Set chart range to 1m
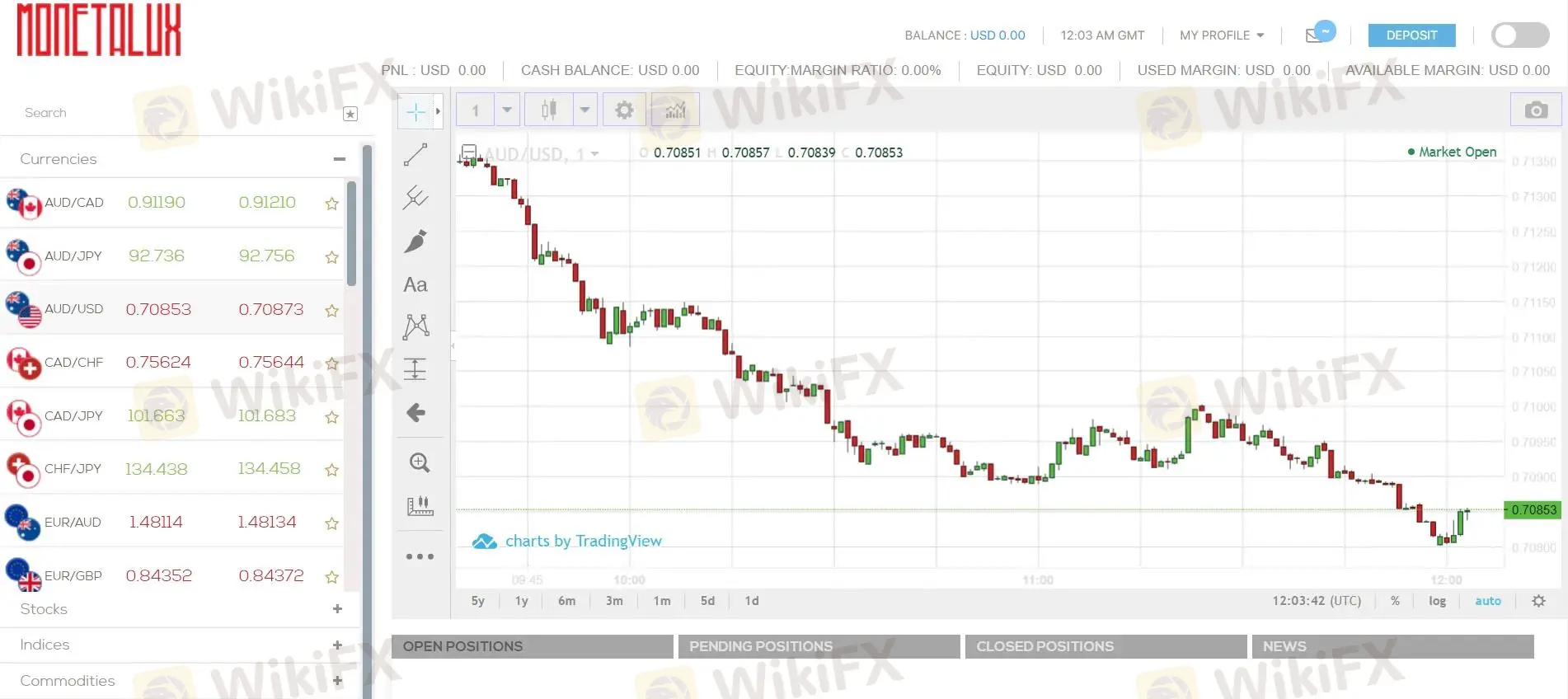Viewport: 1568px width, 699px height. [662, 601]
